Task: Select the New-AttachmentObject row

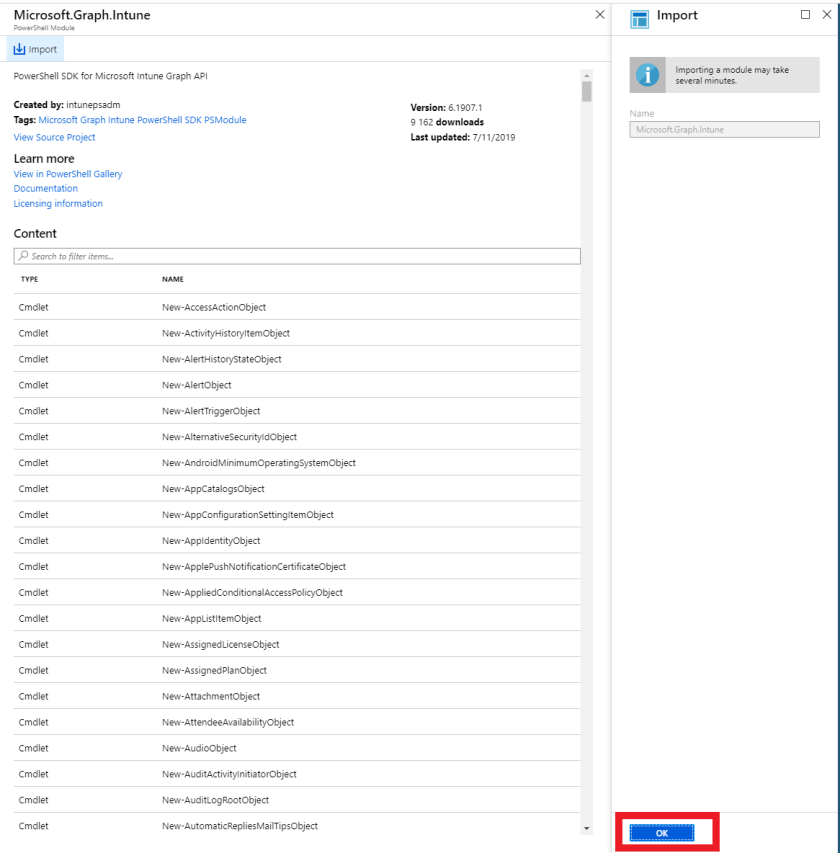Action: click(x=297, y=696)
